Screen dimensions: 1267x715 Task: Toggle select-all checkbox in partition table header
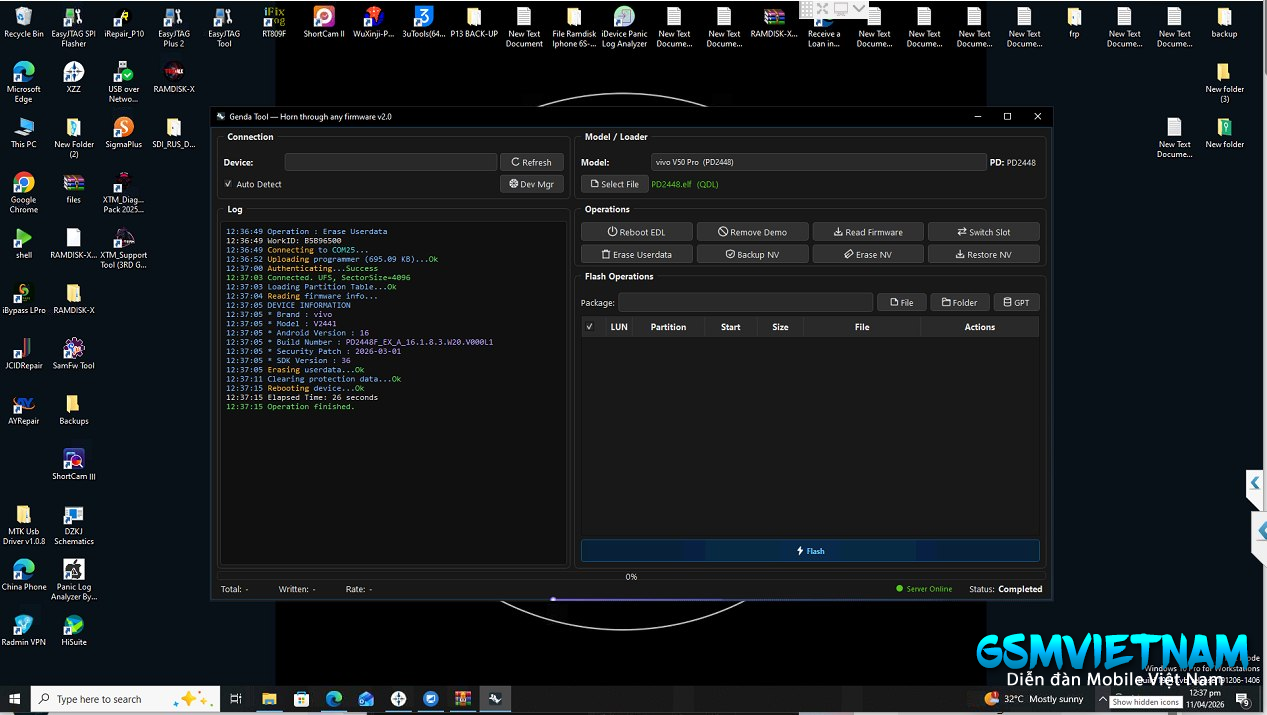589,327
